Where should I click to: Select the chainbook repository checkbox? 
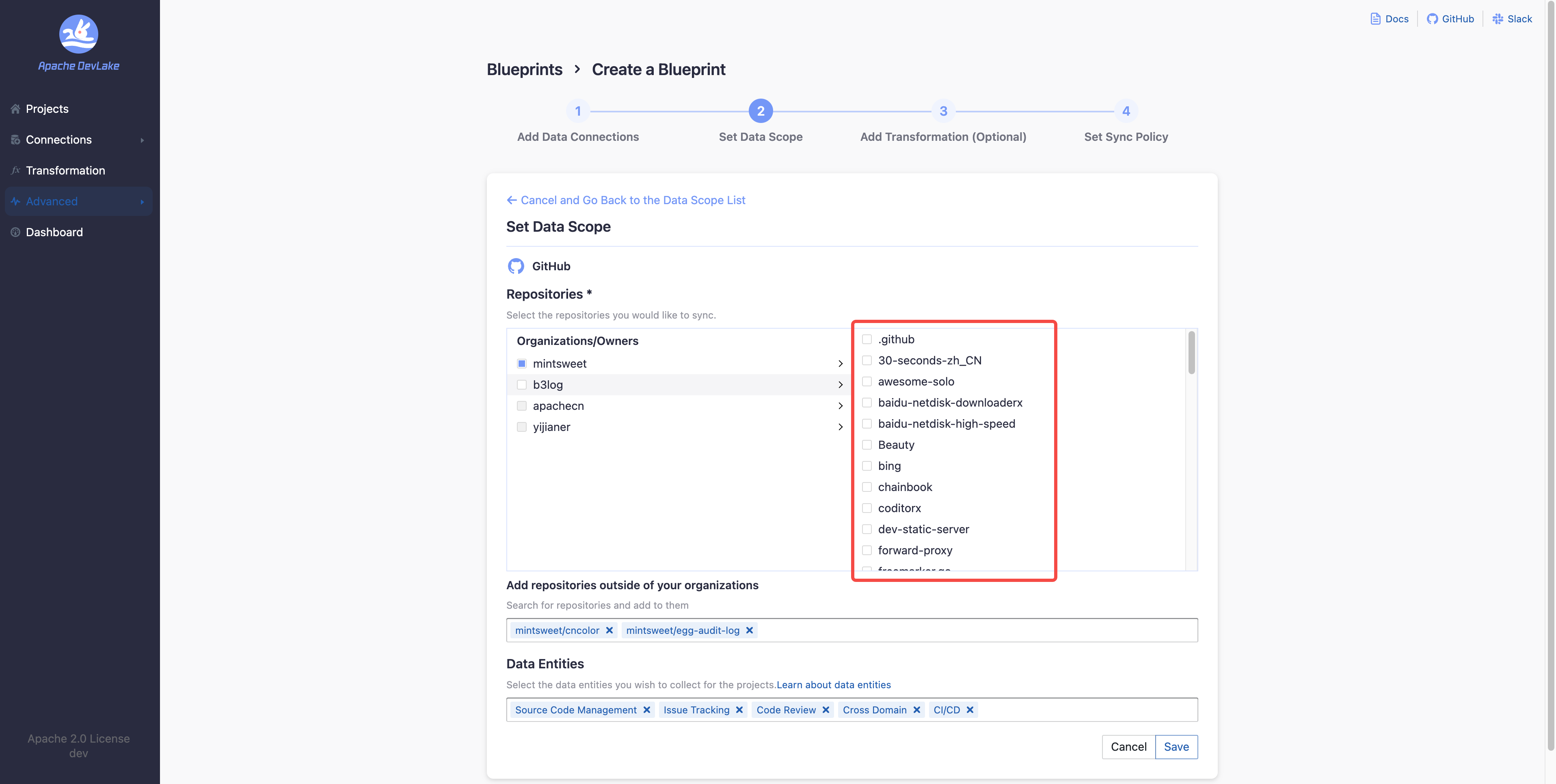[x=867, y=487]
